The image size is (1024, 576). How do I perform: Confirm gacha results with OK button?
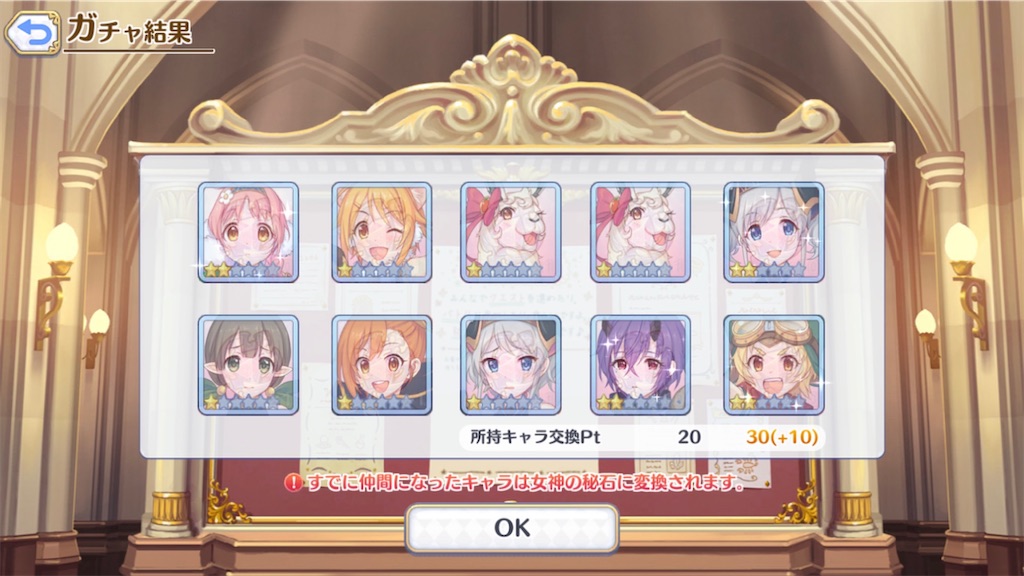(511, 528)
